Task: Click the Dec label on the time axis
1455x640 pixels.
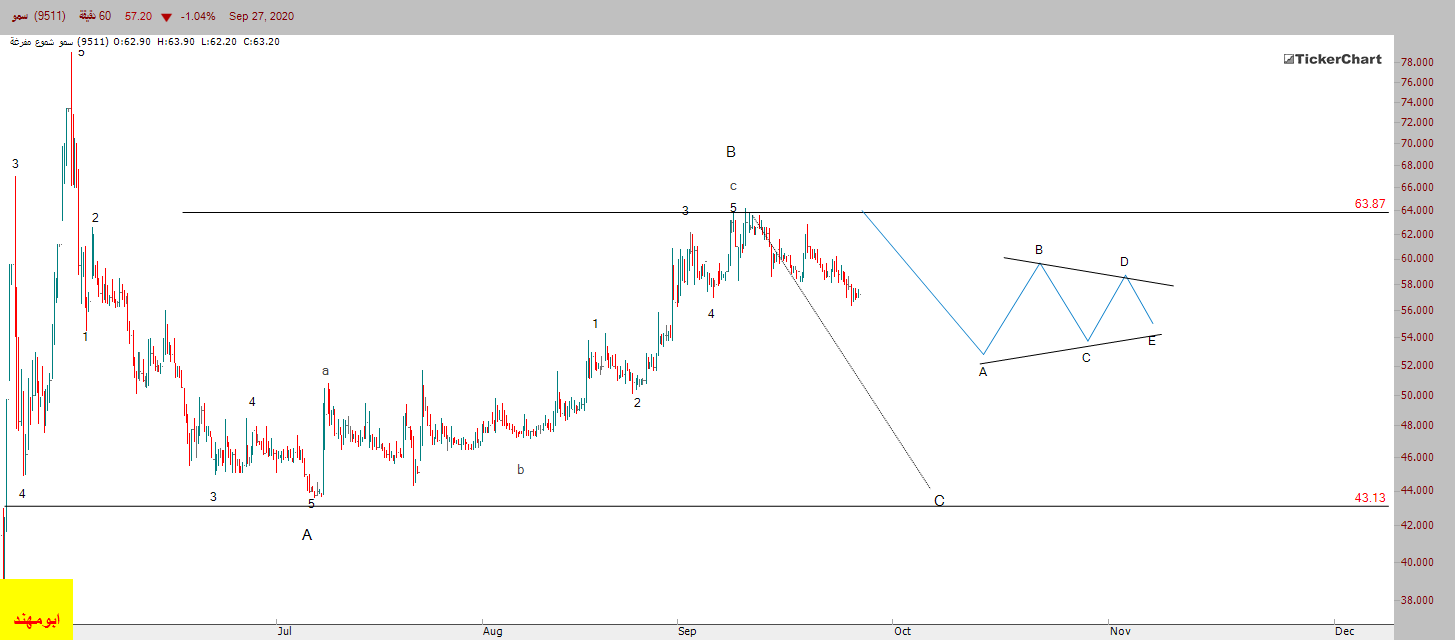Action: click(x=1344, y=631)
